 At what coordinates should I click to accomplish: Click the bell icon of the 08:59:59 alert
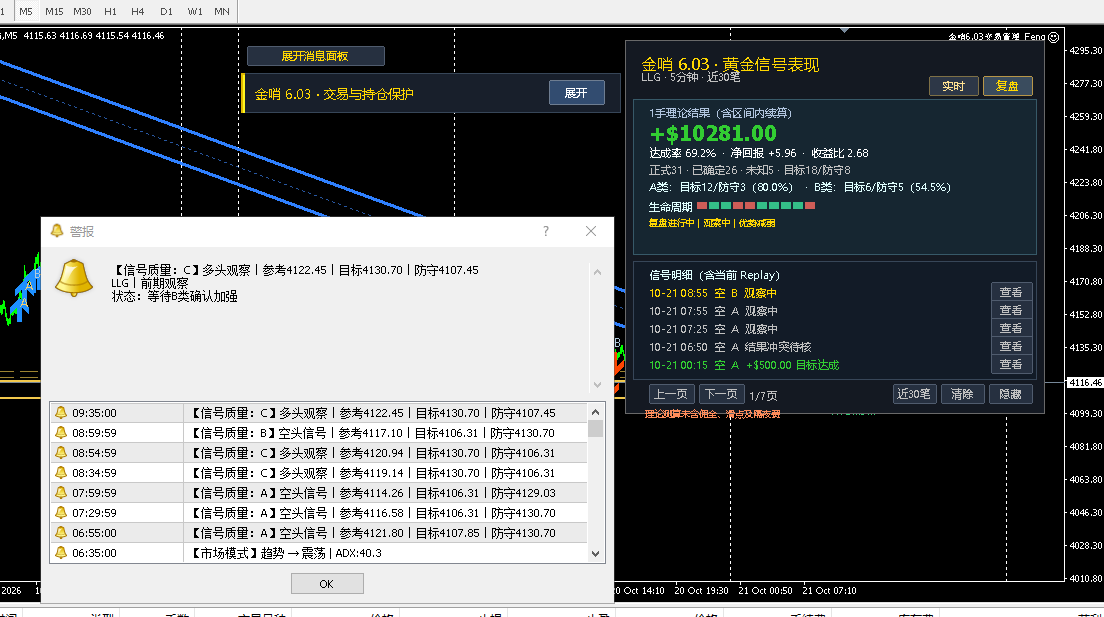point(61,432)
